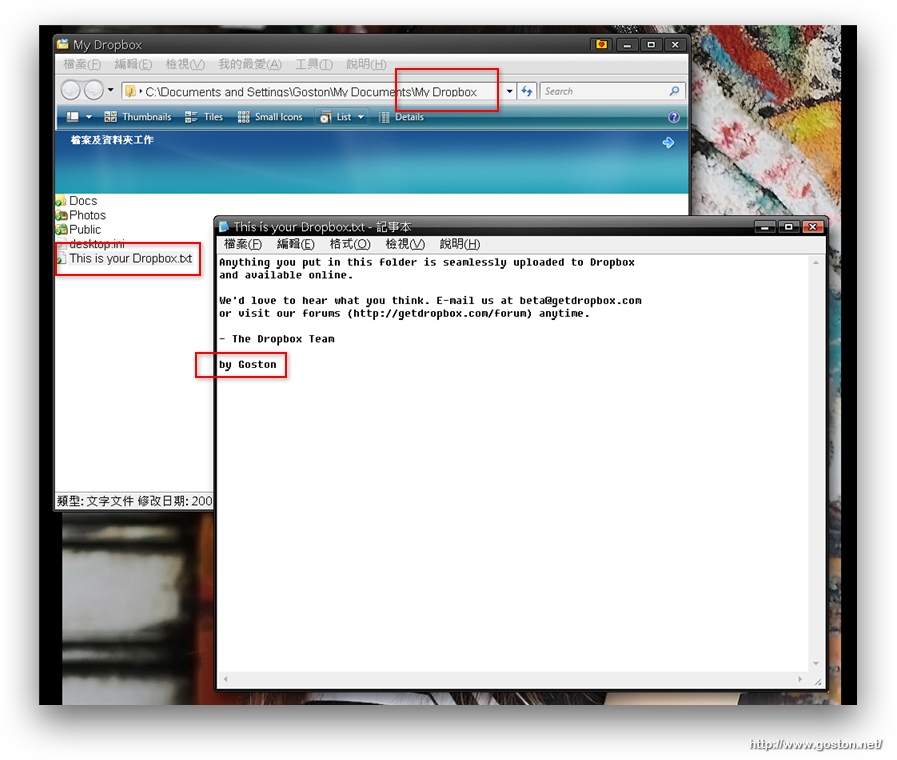
Task: Select Details view in the toolbar
Action: tap(401, 117)
